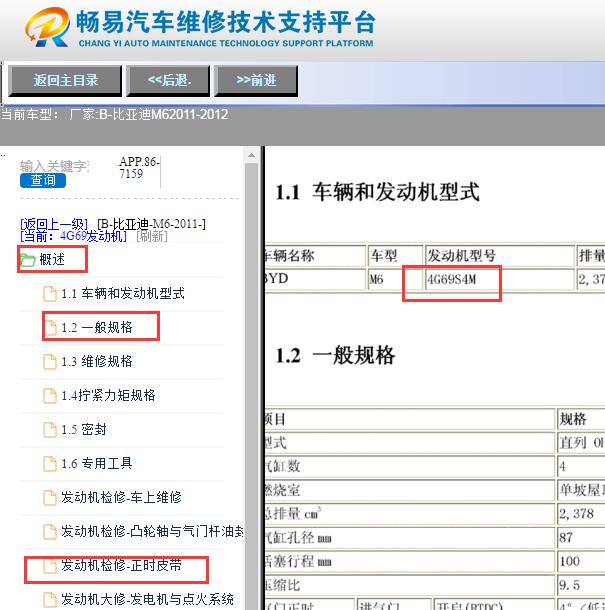Click the sidebar scroll up arrow
This screenshot has width=605, height=610.
click(252, 156)
